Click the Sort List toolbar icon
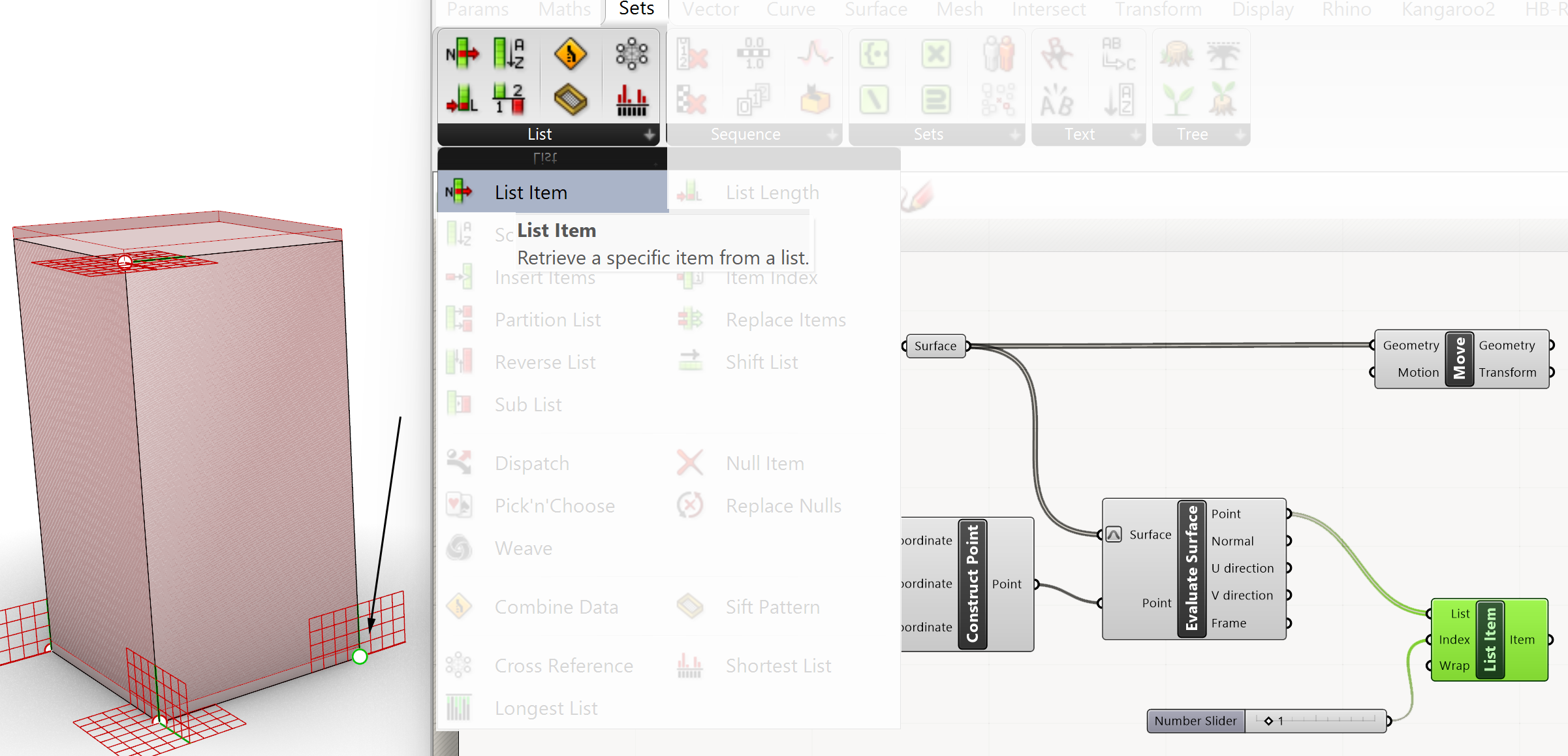The height and width of the screenshot is (756, 1568). pyautogui.click(x=508, y=54)
